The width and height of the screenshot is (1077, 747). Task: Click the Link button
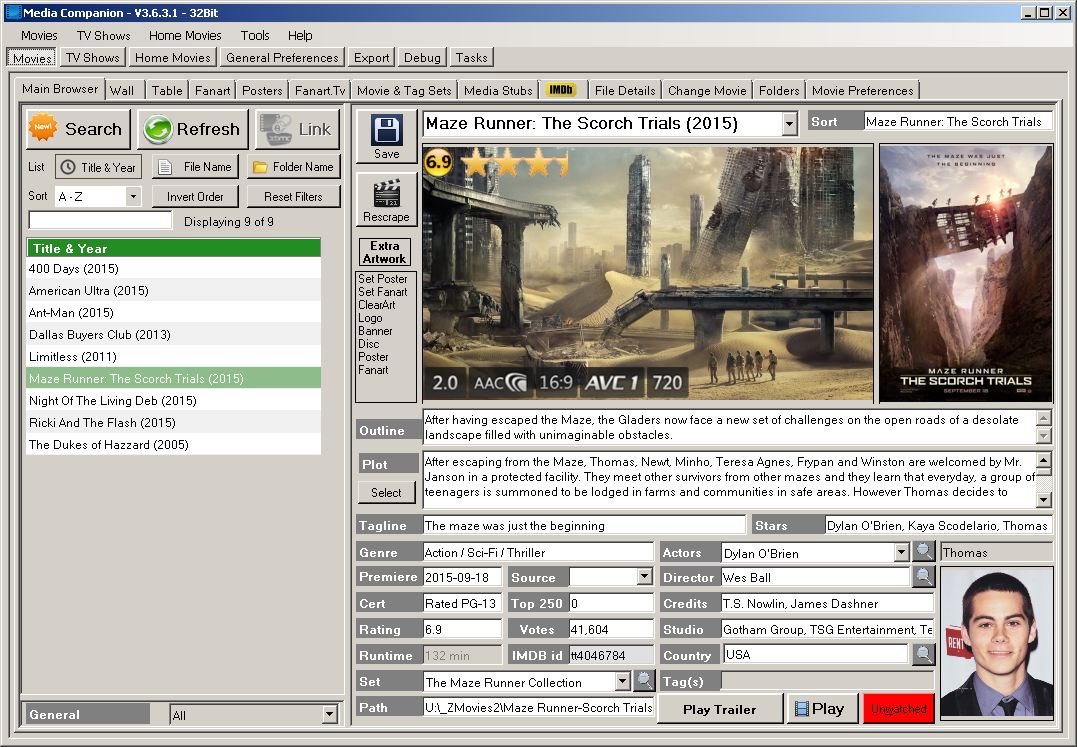(297, 129)
